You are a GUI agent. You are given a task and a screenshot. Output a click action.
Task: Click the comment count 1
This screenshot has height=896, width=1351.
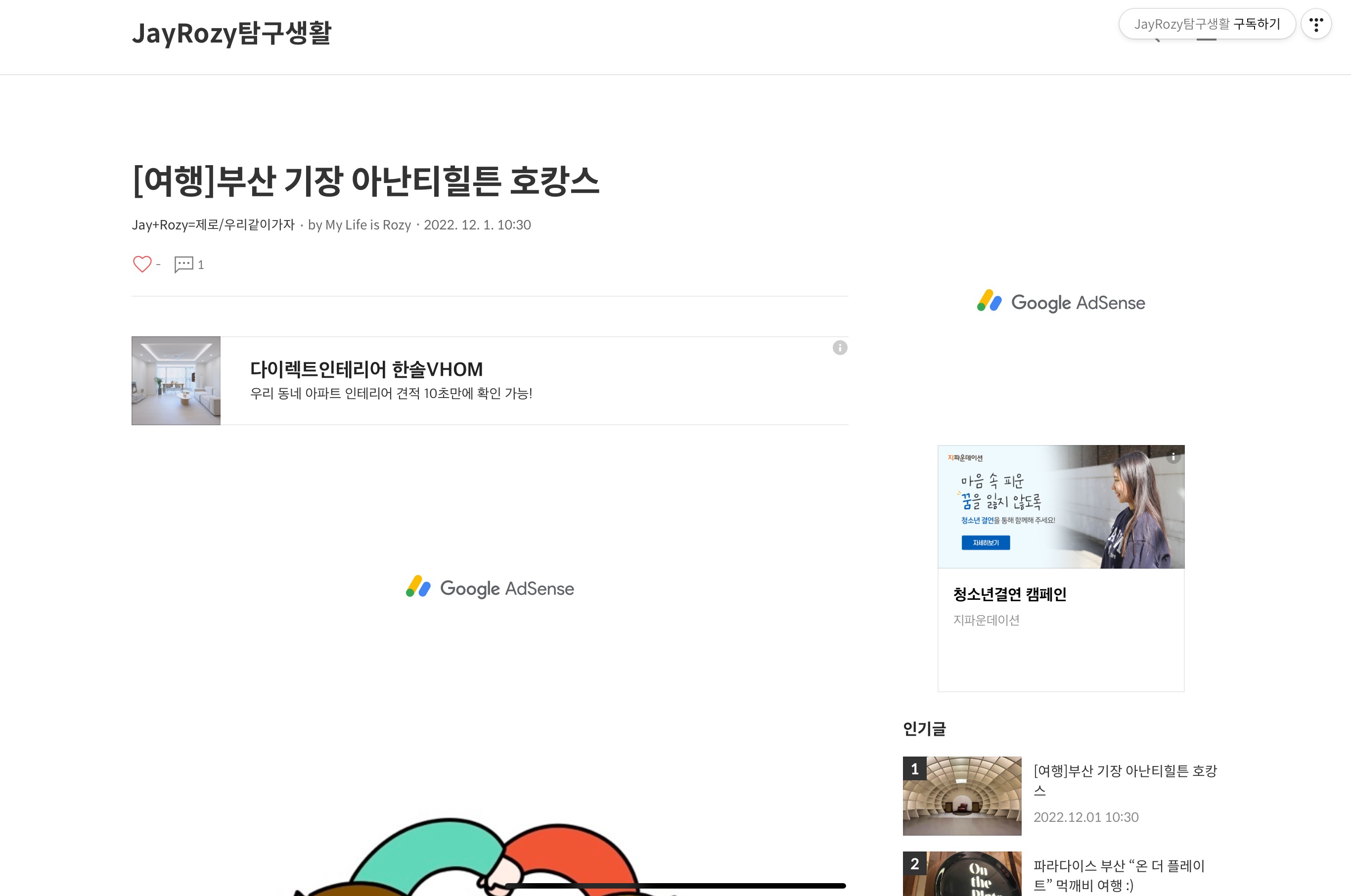[x=201, y=265]
